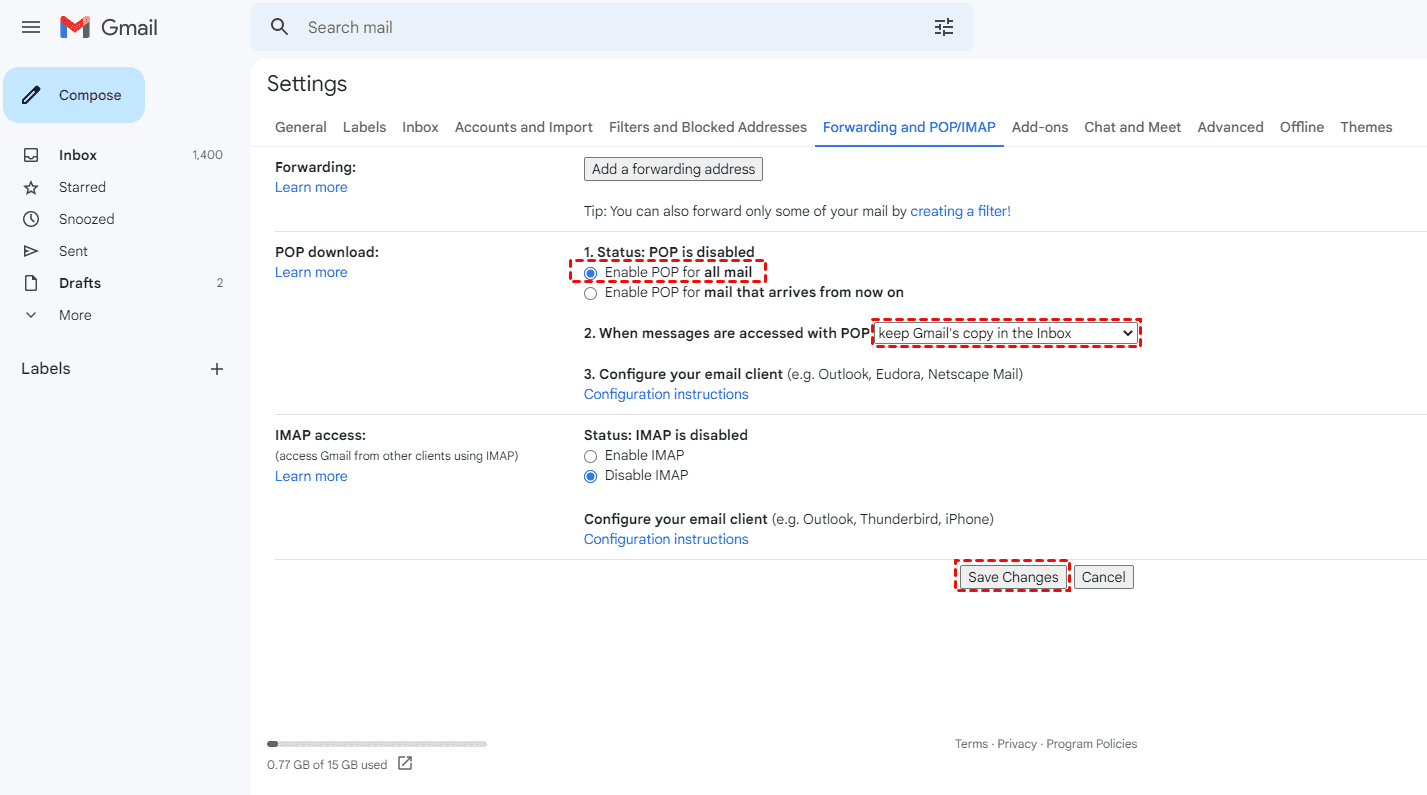Image resolution: width=1427 pixels, height=795 pixels.
Task: Open the POP message handling dropdown
Action: 1006,333
